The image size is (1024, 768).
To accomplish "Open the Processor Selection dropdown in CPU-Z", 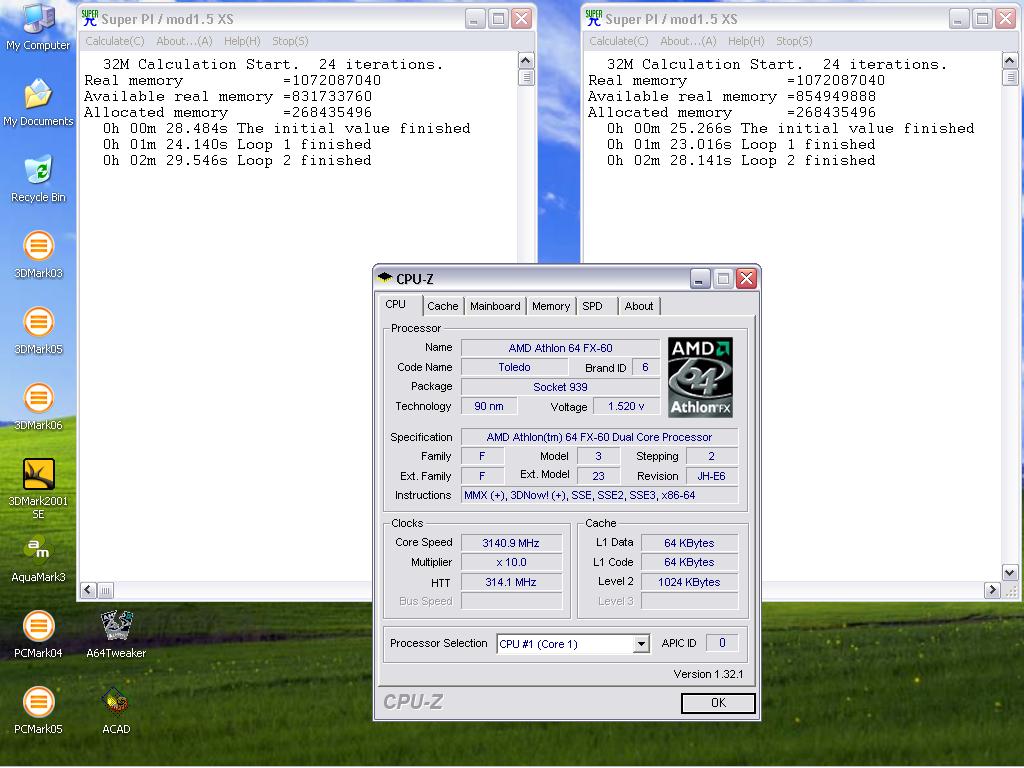I will pos(641,644).
